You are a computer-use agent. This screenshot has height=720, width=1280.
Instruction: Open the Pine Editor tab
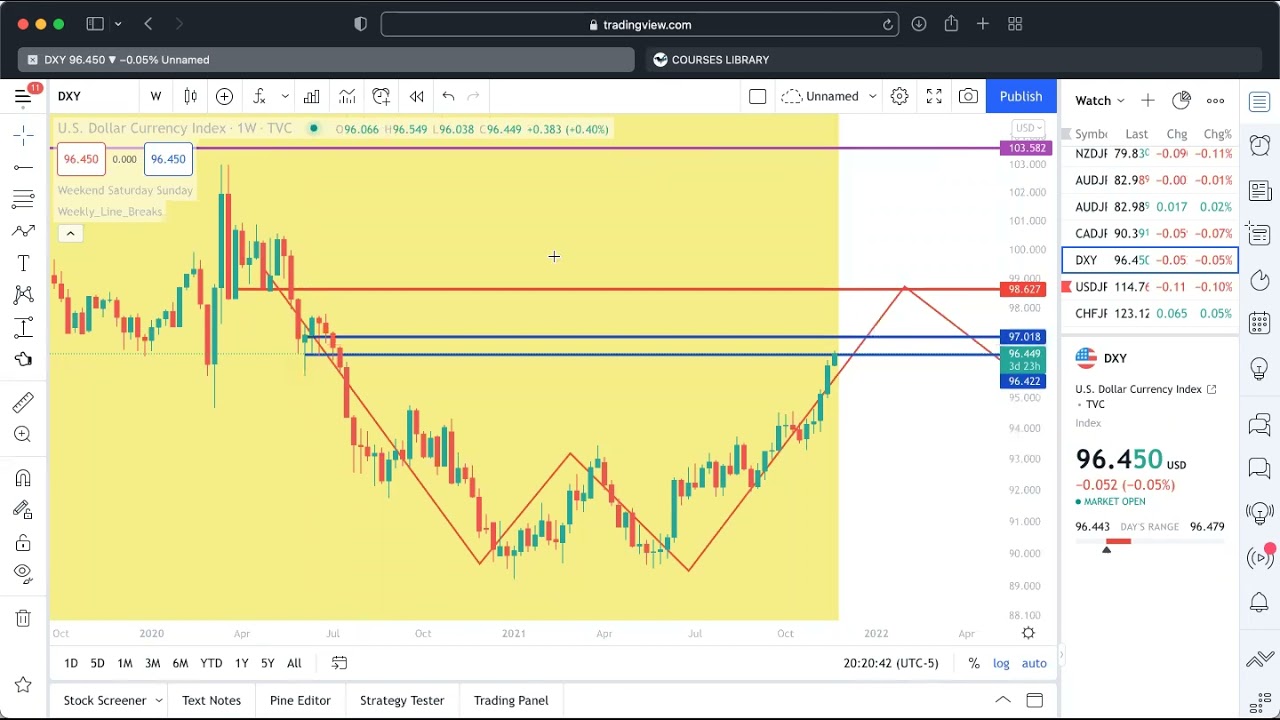[x=300, y=700]
